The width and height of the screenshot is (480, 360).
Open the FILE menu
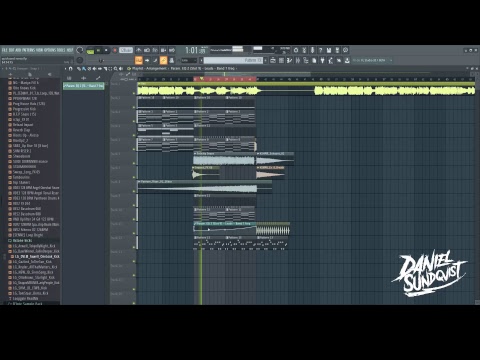coord(5,50)
